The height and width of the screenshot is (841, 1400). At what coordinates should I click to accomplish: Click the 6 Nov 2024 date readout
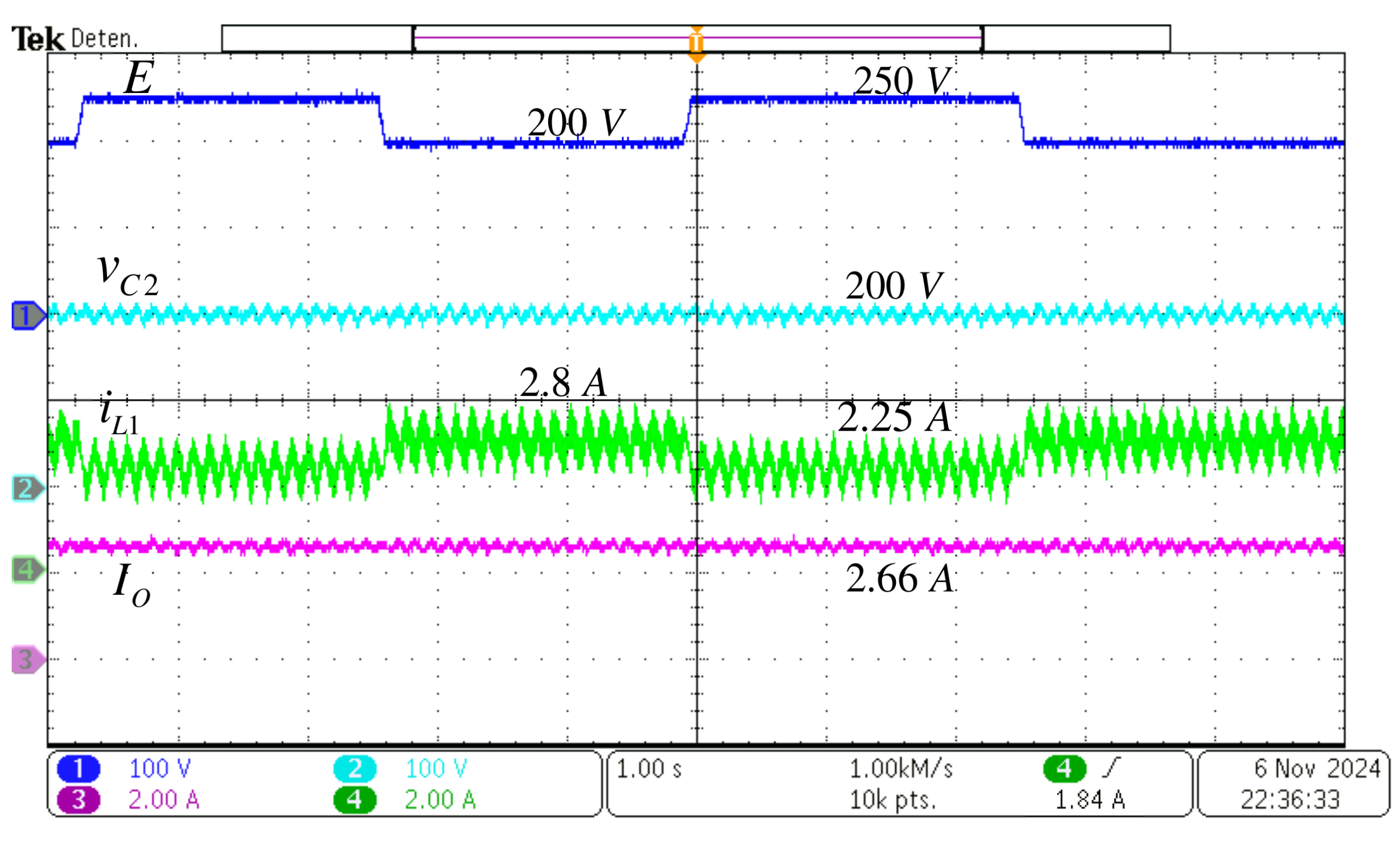(1318, 769)
